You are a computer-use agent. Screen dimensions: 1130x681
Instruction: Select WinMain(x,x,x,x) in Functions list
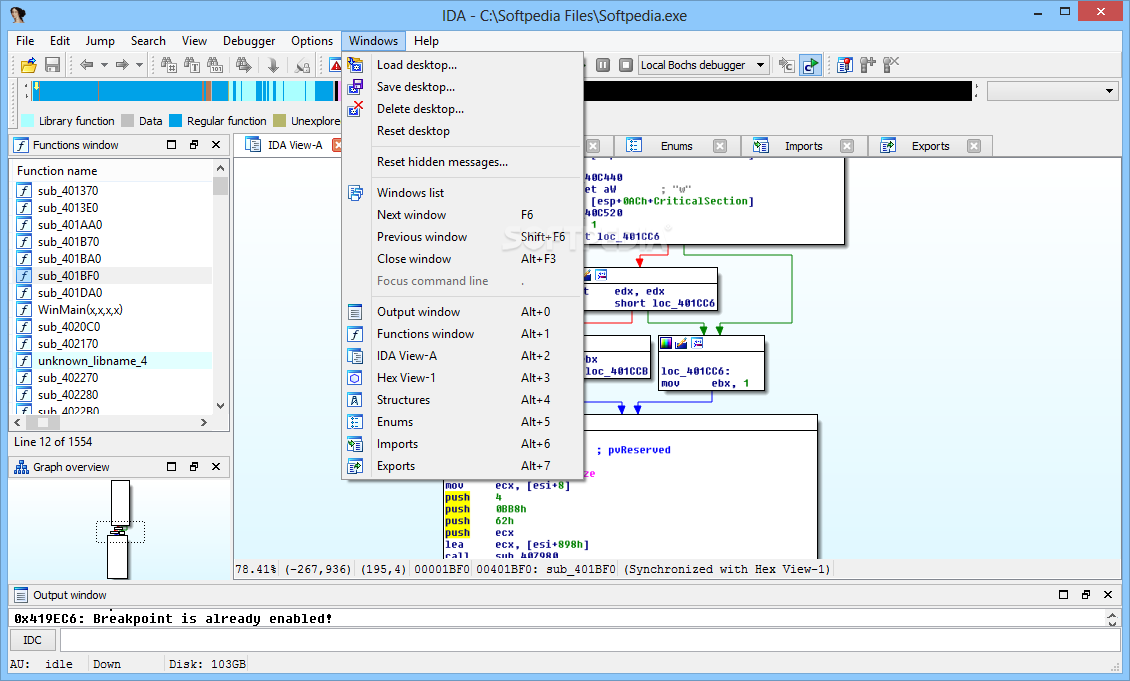(113, 310)
